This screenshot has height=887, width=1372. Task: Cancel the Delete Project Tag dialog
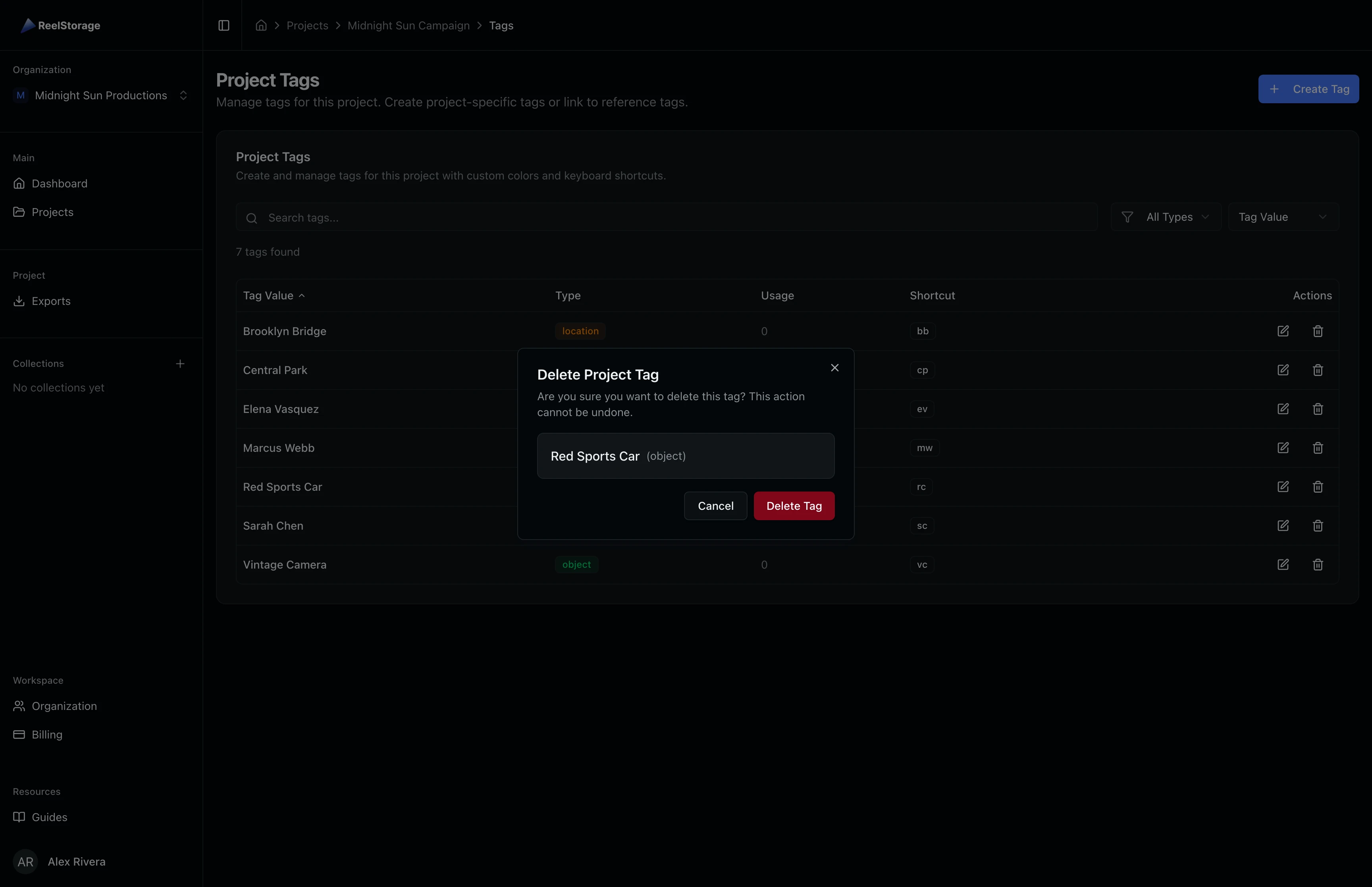point(715,505)
